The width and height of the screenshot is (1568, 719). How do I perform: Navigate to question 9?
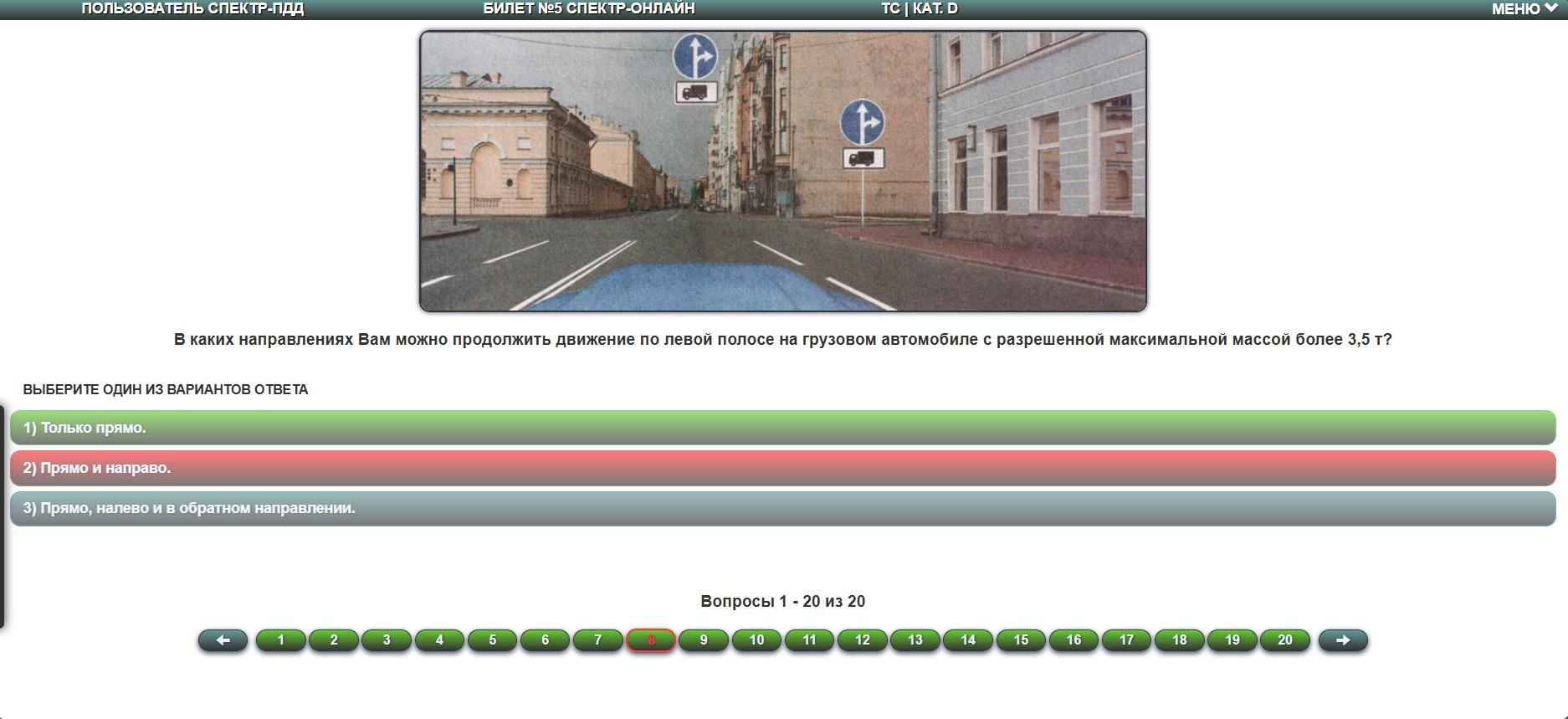pyautogui.click(x=704, y=640)
